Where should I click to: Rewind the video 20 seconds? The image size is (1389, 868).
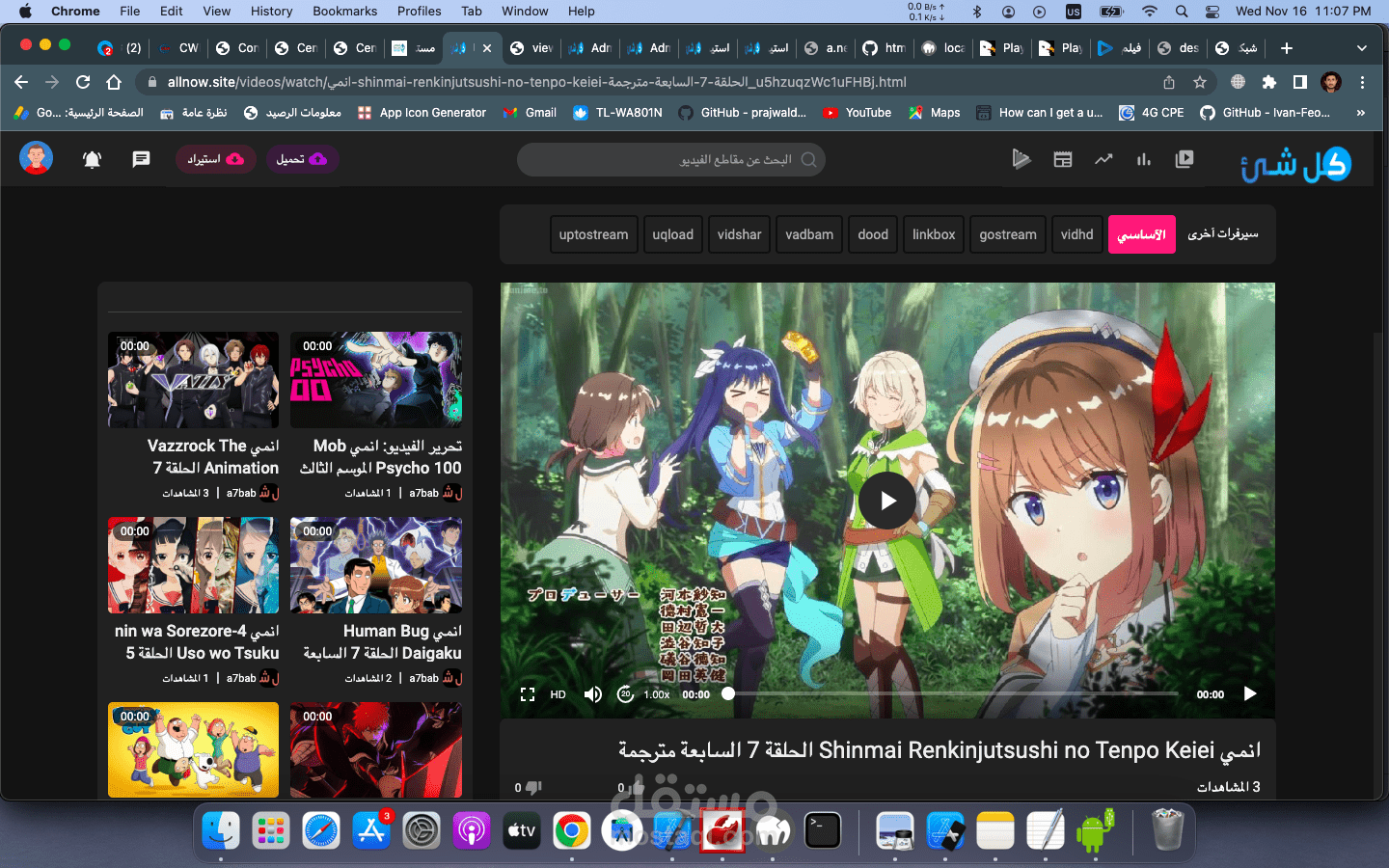pos(625,694)
